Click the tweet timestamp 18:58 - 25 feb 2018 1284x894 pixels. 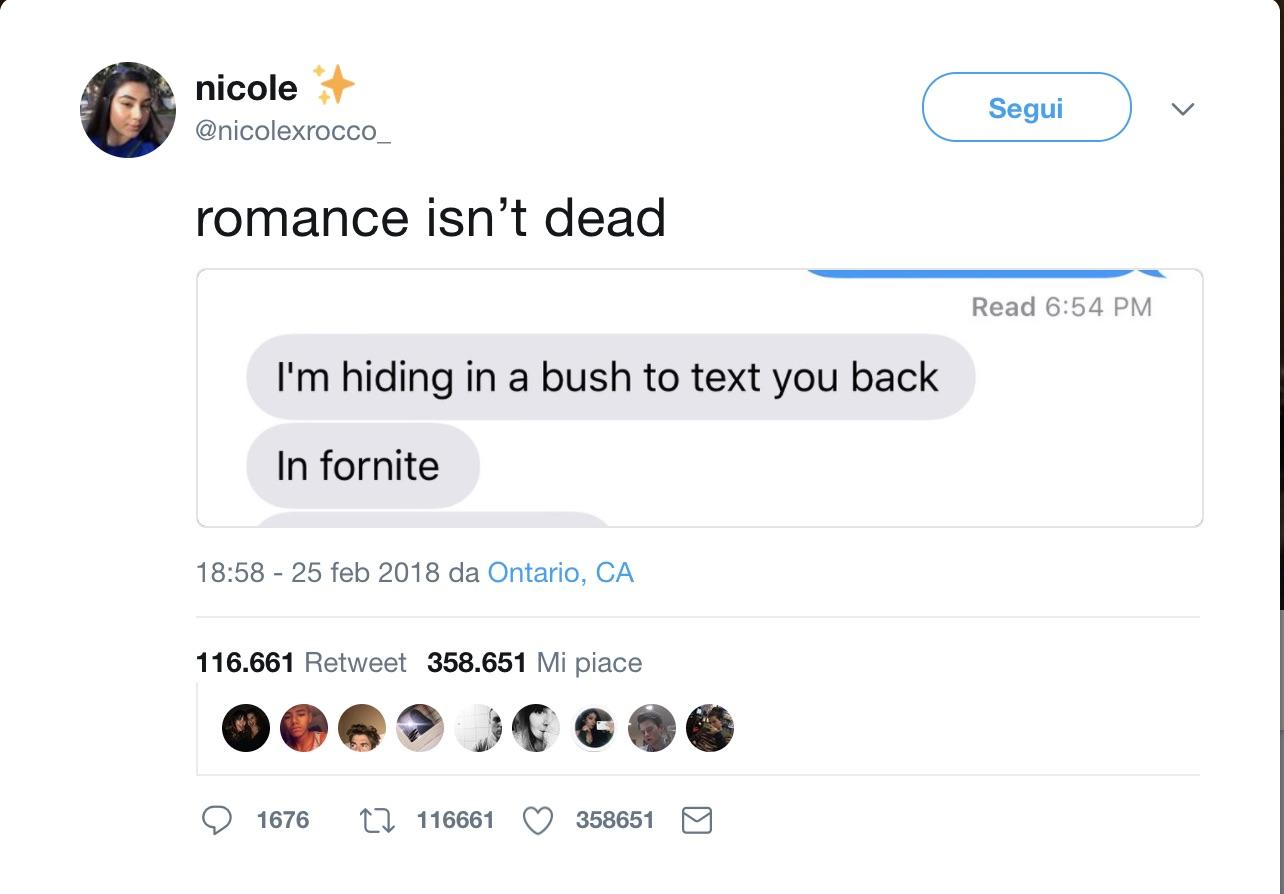(318, 573)
